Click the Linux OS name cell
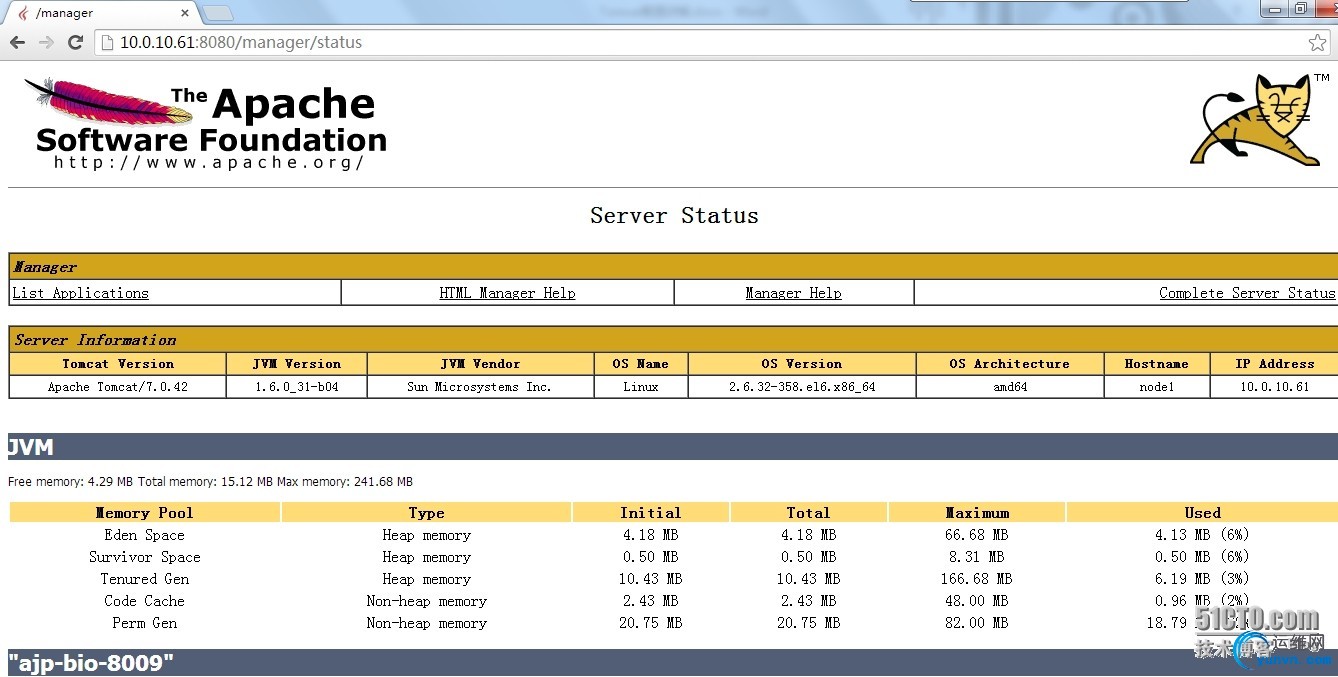 [x=641, y=387]
